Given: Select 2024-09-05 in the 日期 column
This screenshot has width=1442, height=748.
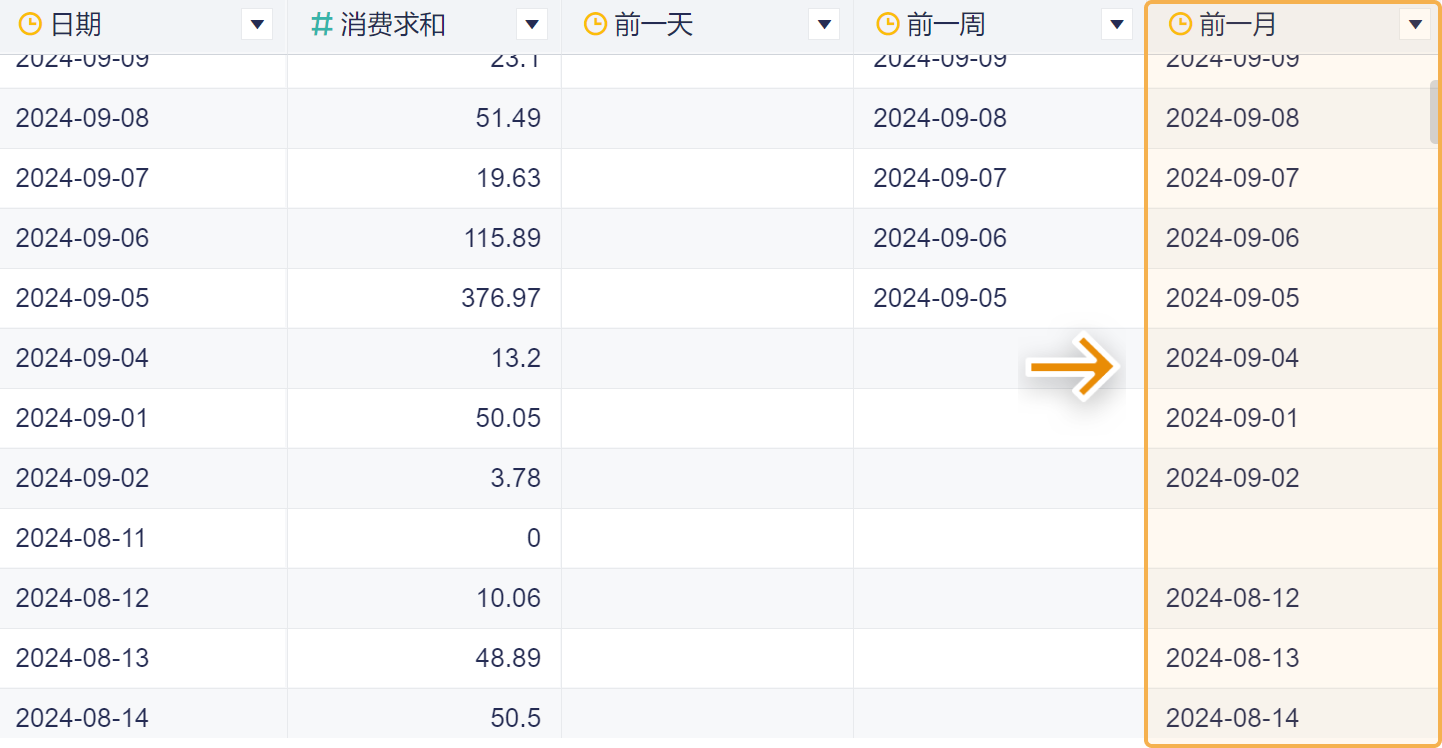Looking at the screenshot, I should coord(82,298).
